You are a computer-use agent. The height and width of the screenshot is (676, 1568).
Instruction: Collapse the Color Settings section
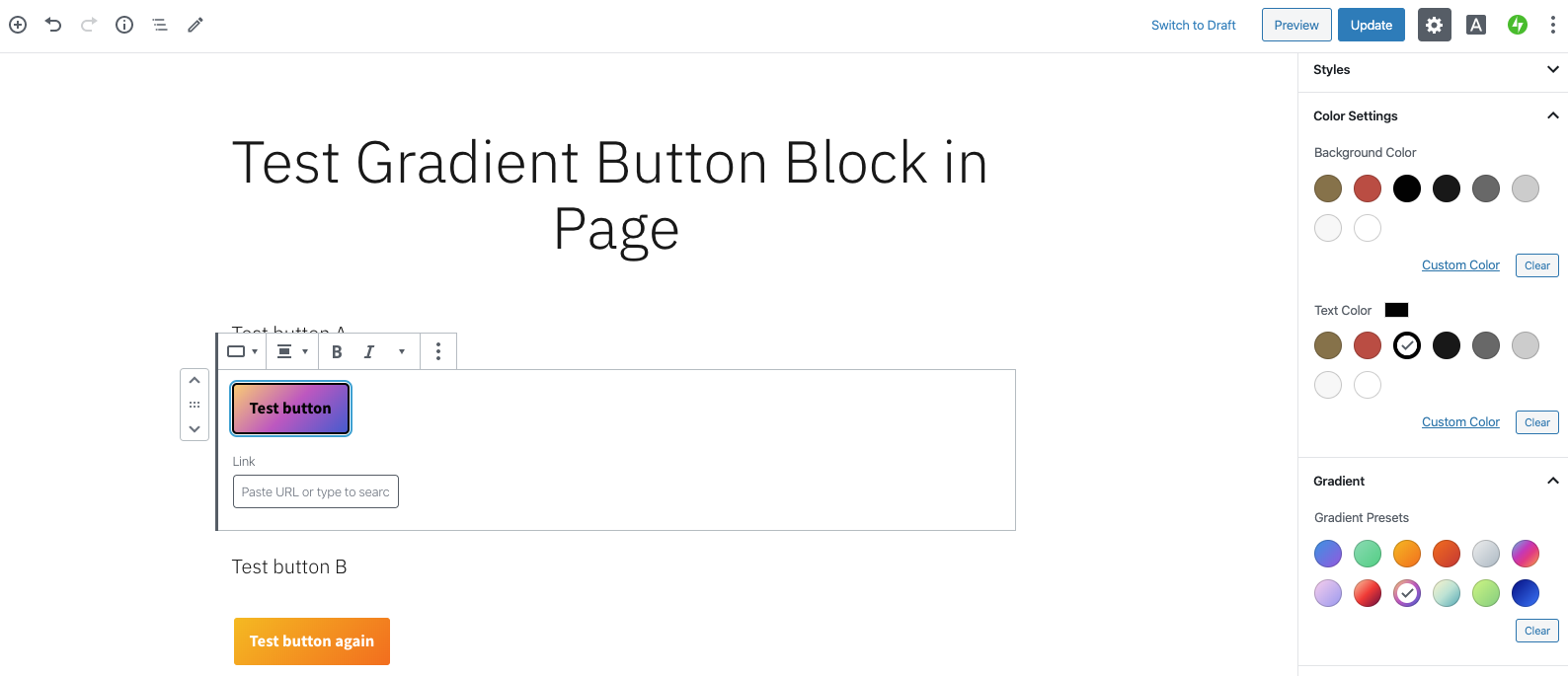[1552, 115]
